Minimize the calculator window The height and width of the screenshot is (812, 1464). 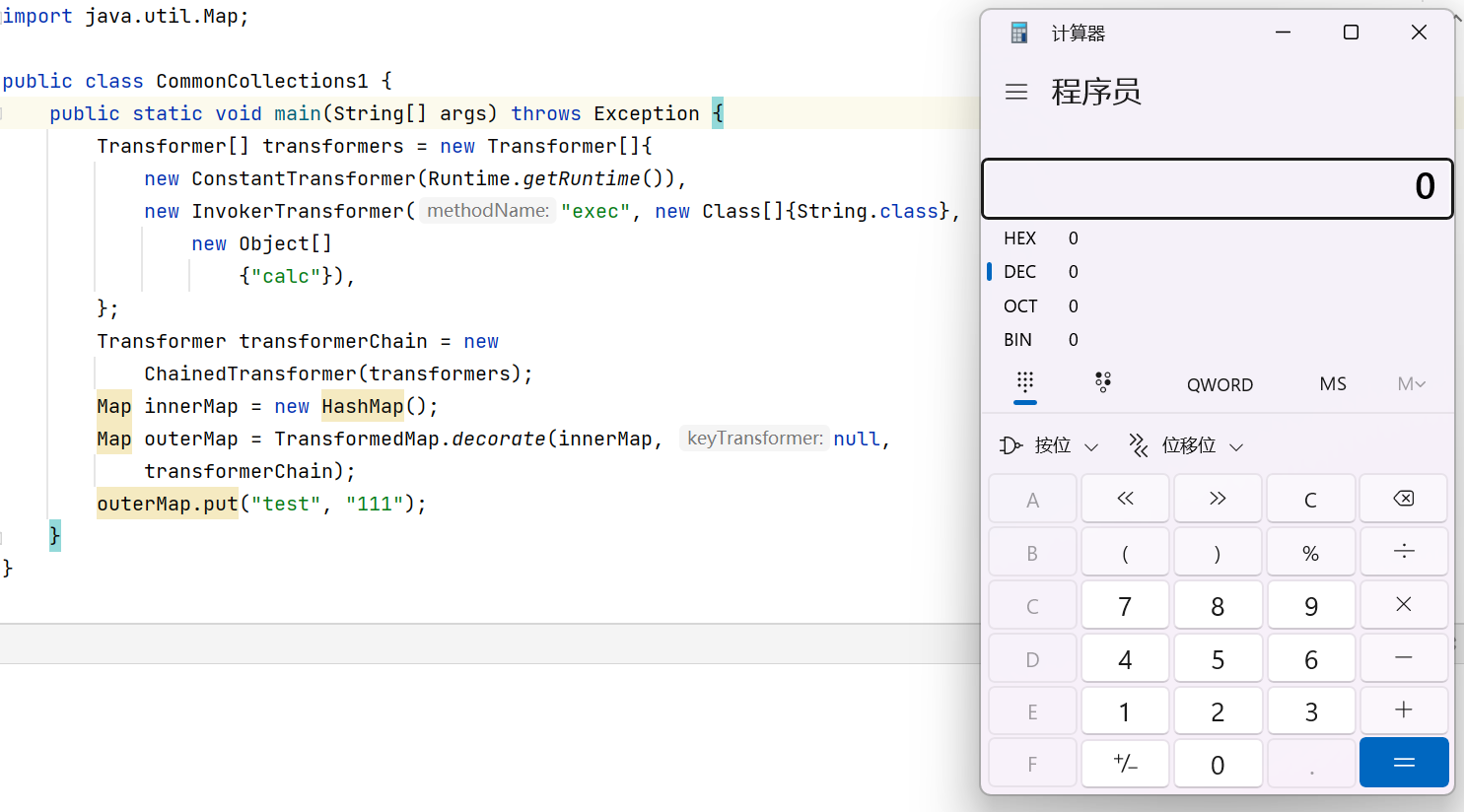[x=1283, y=33]
